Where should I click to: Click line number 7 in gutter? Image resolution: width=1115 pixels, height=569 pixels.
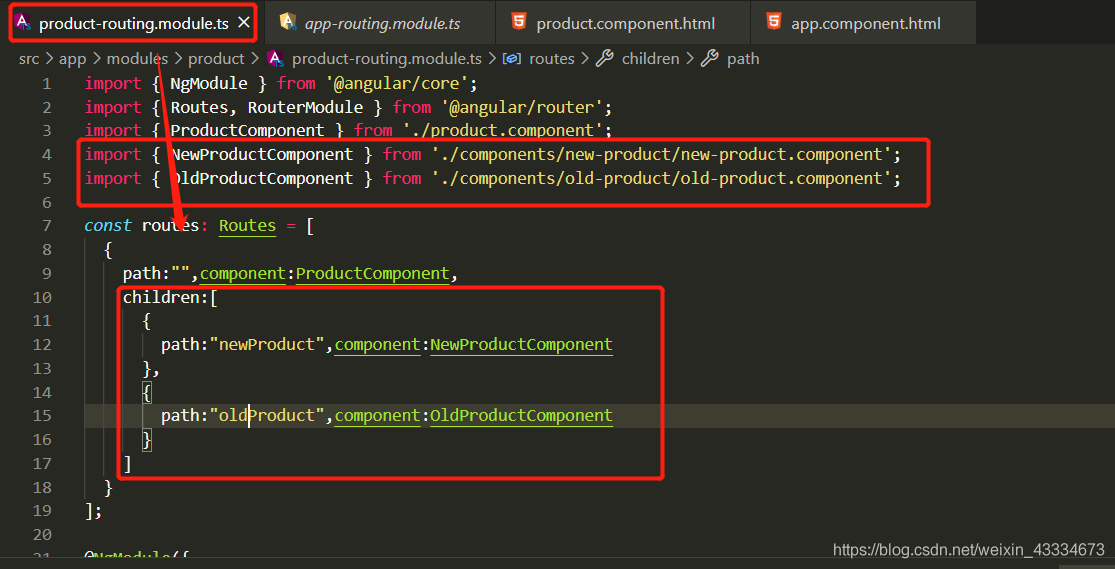pos(46,226)
